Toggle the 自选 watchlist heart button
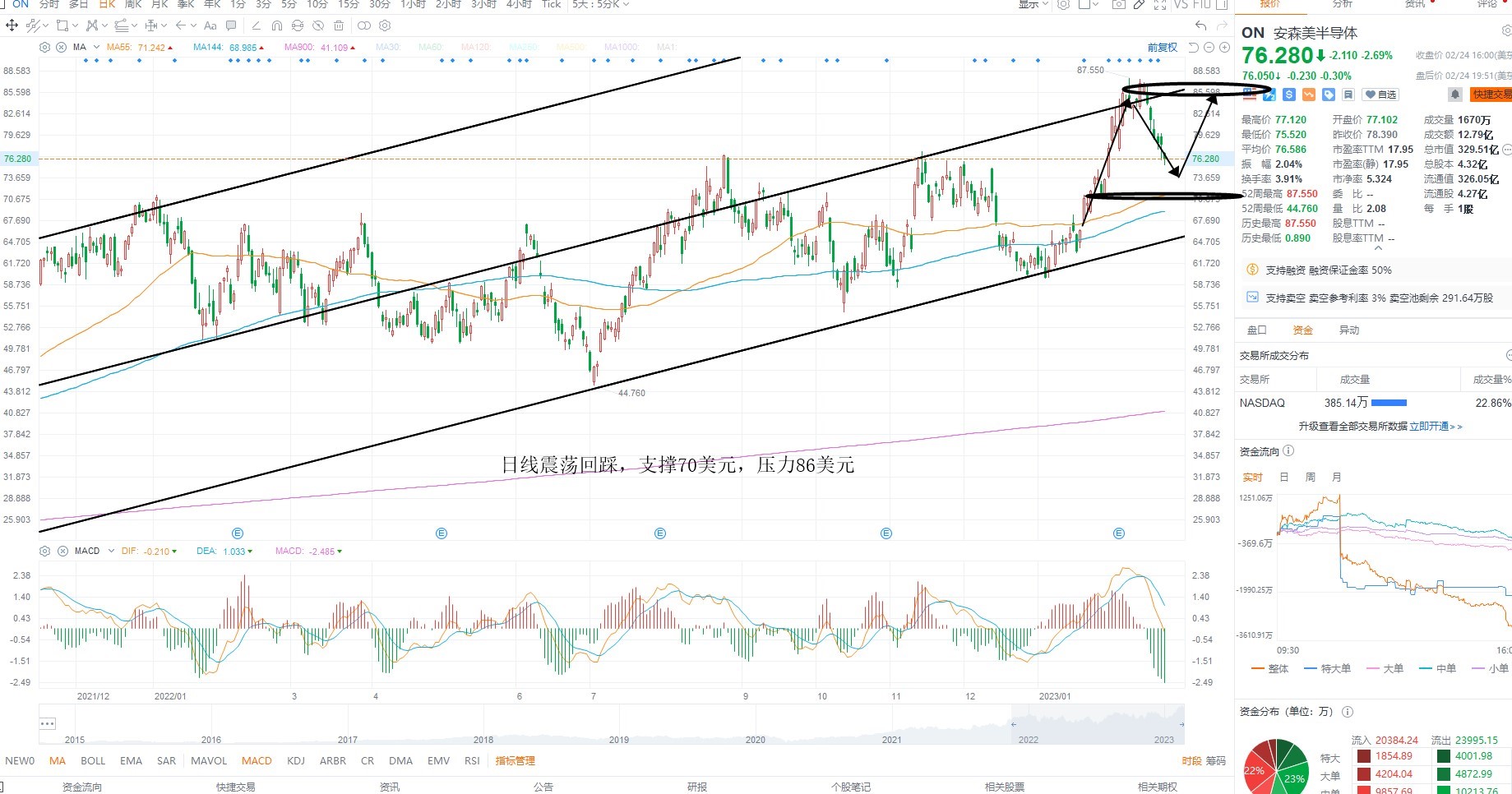1512x794 pixels. coord(1380,95)
